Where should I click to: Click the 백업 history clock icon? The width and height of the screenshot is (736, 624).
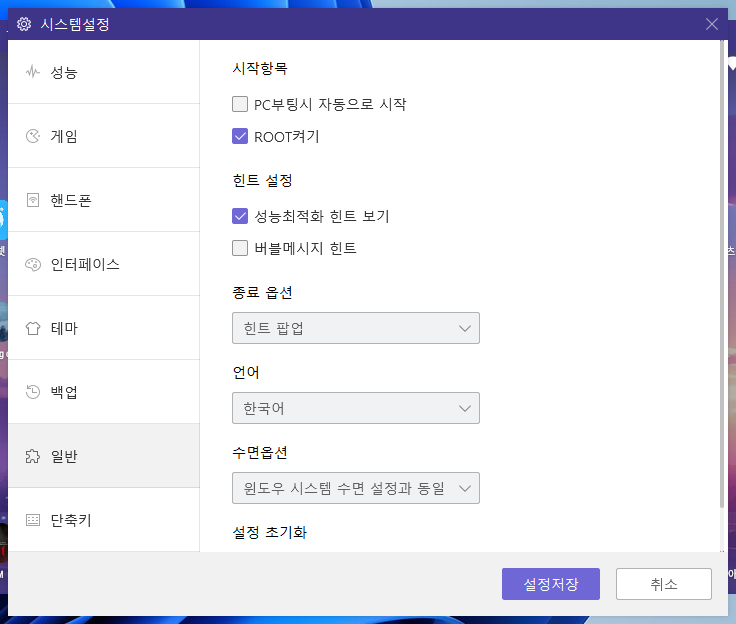(x=33, y=392)
